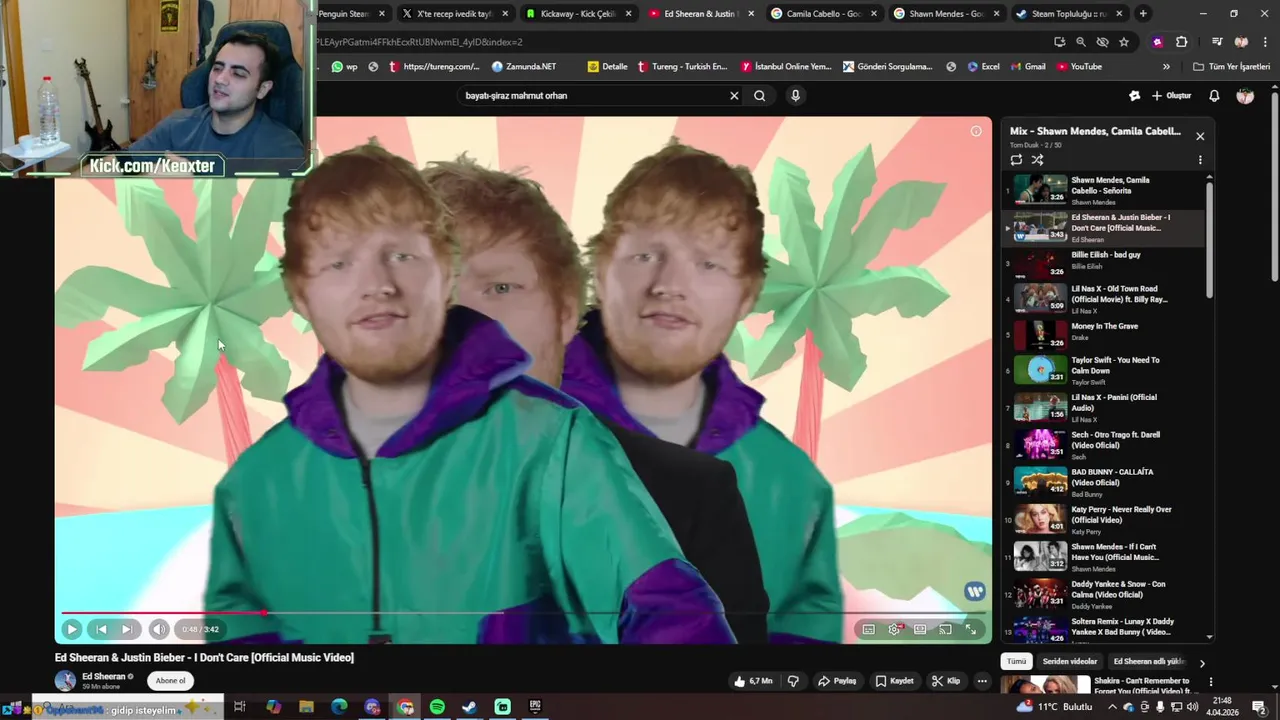The height and width of the screenshot is (720, 1280).
Task: Play the paused music video
Action: click(x=71, y=629)
